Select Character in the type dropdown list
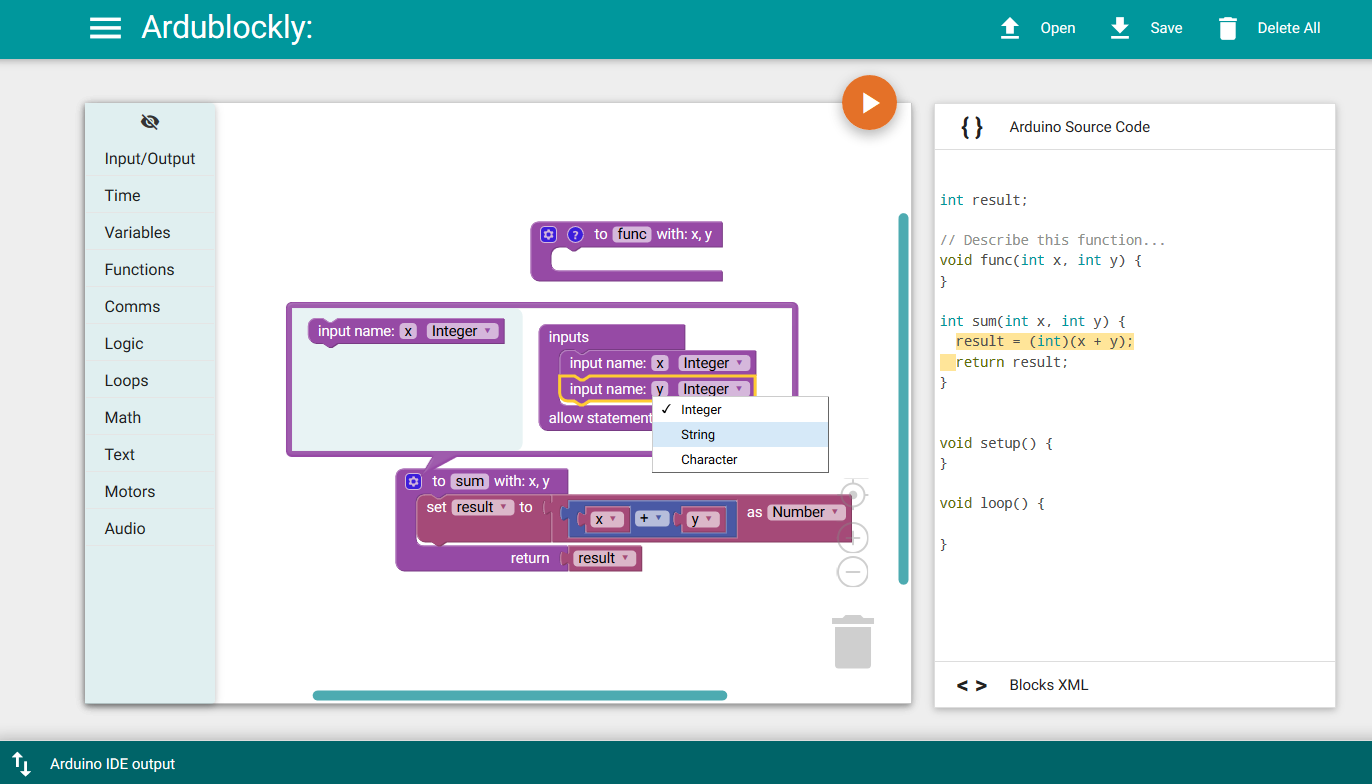This screenshot has height=784, width=1372. coord(740,460)
